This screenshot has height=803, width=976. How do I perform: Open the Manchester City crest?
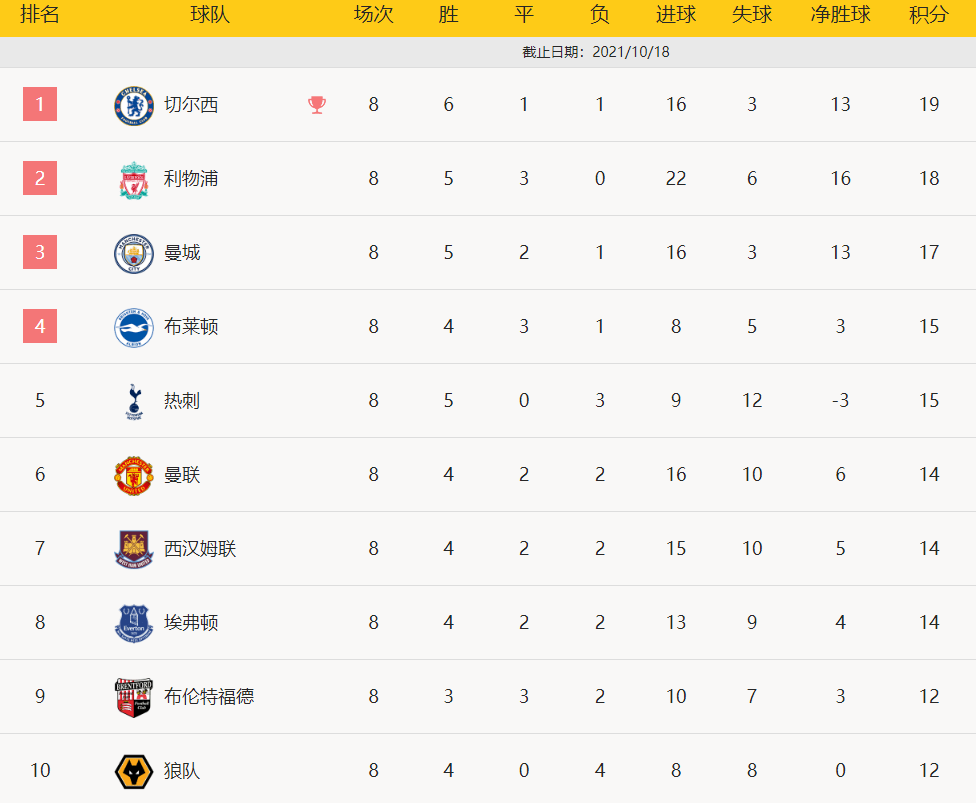134,253
